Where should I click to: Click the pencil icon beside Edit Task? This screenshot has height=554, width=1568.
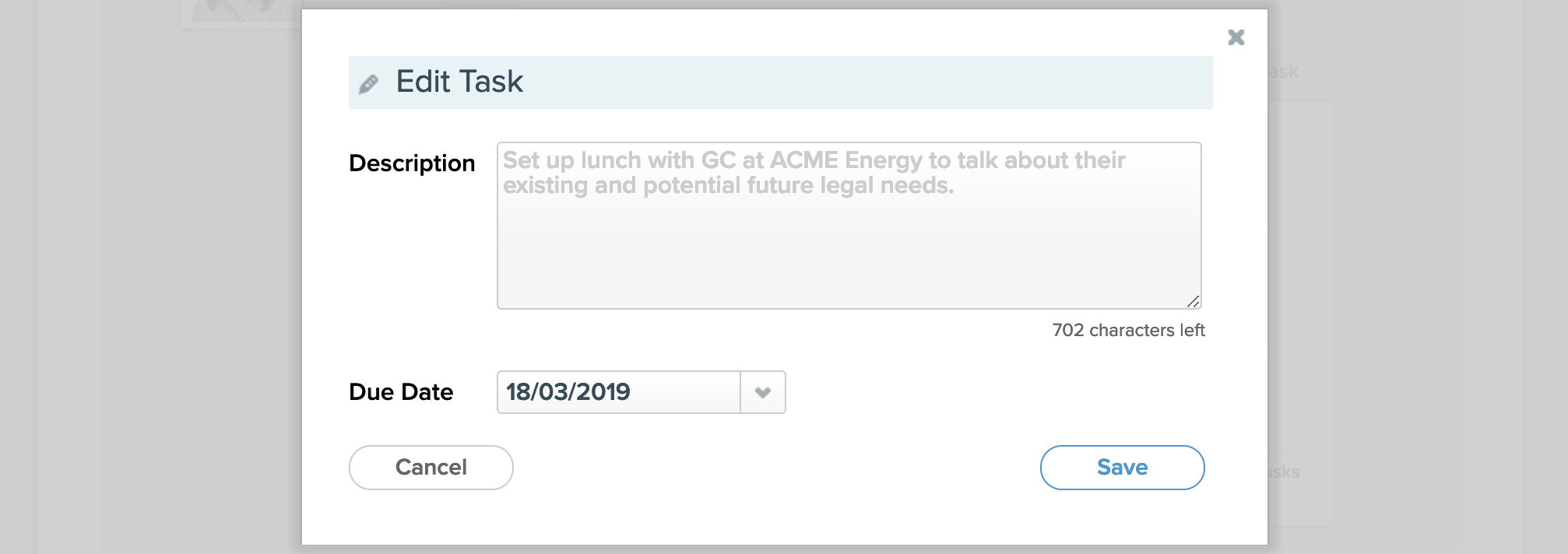[368, 83]
